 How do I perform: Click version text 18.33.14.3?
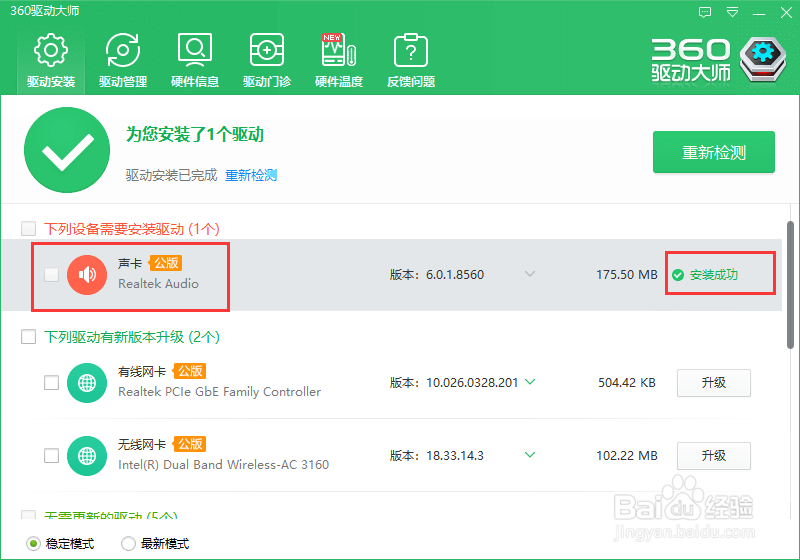(455, 455)
